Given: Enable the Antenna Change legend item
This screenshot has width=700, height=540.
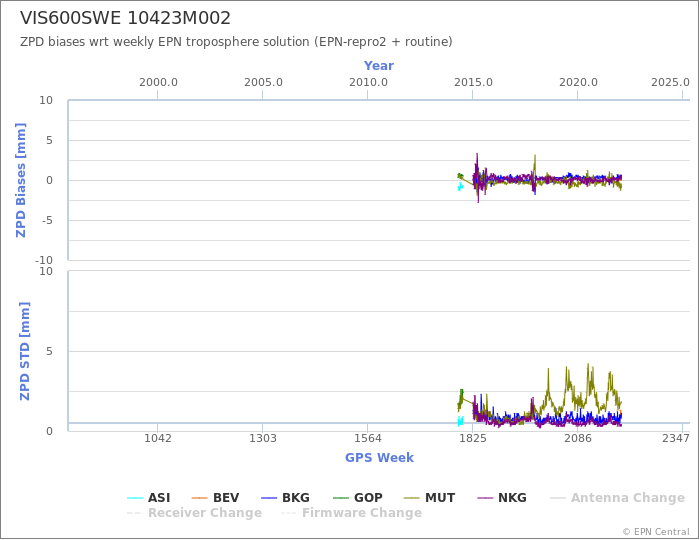Looking at the screenshot, I should 617,498.
